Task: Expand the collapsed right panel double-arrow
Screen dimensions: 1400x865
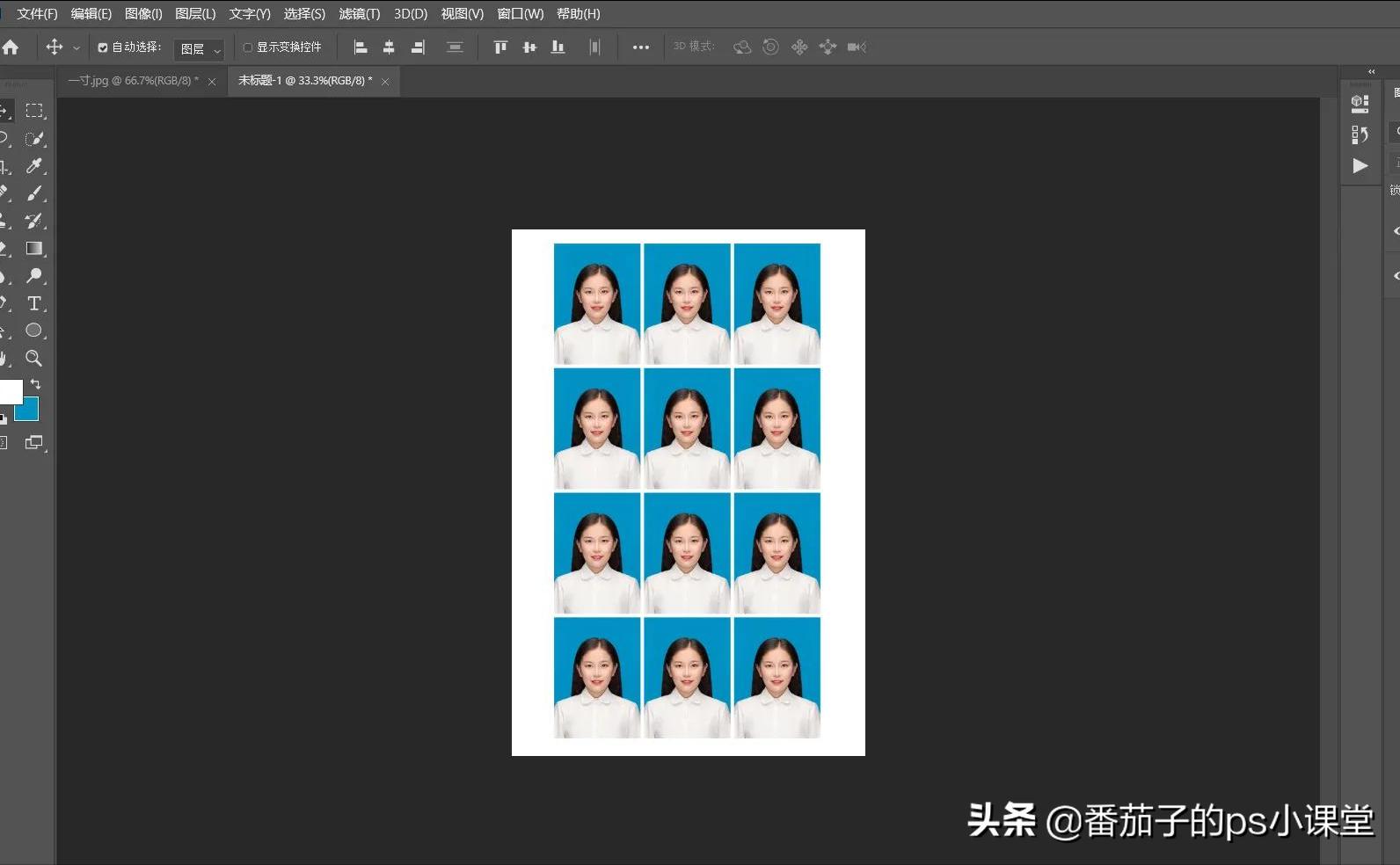Action: click(x=1371, y=71)
